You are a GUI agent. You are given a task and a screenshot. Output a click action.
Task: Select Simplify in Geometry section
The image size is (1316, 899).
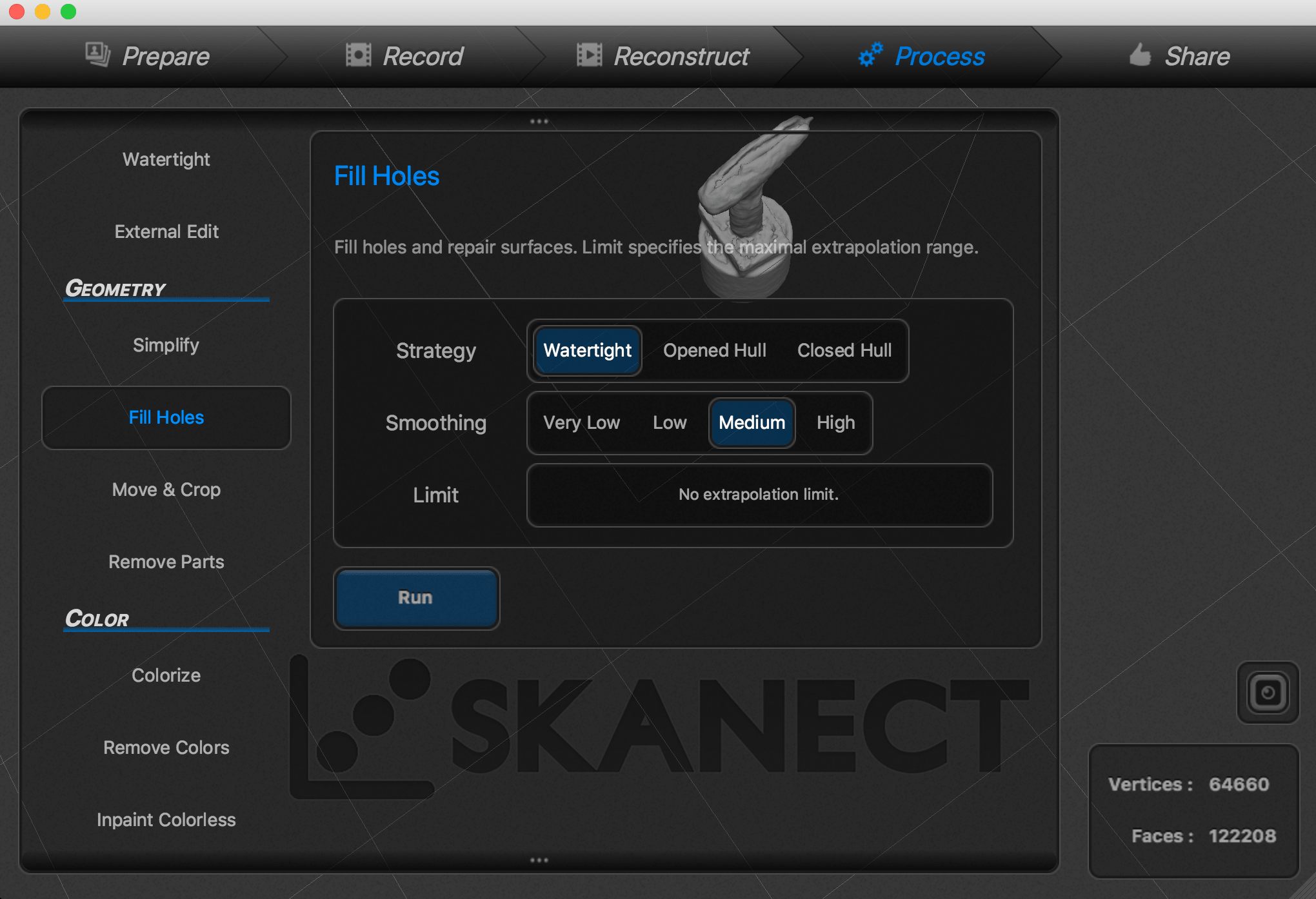pyautogui.click(x=166, y=345)
